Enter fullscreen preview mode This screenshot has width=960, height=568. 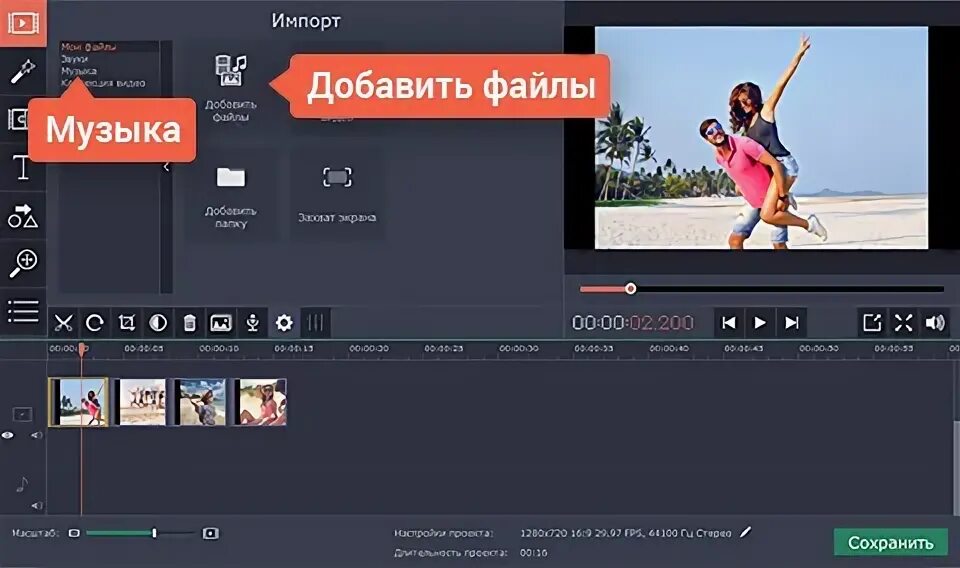click(904, 323)
